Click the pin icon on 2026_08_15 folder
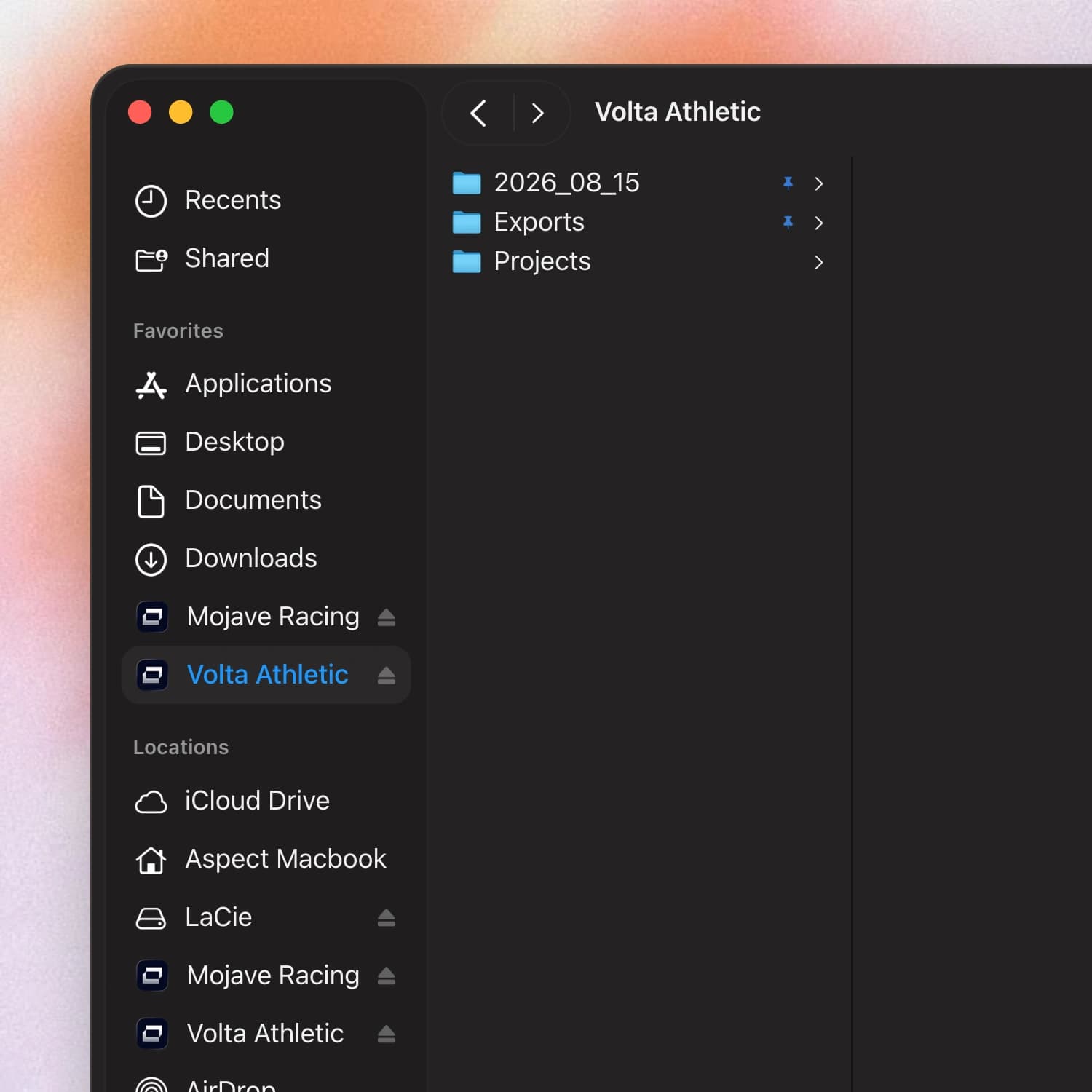 click(x=788, y=183)
